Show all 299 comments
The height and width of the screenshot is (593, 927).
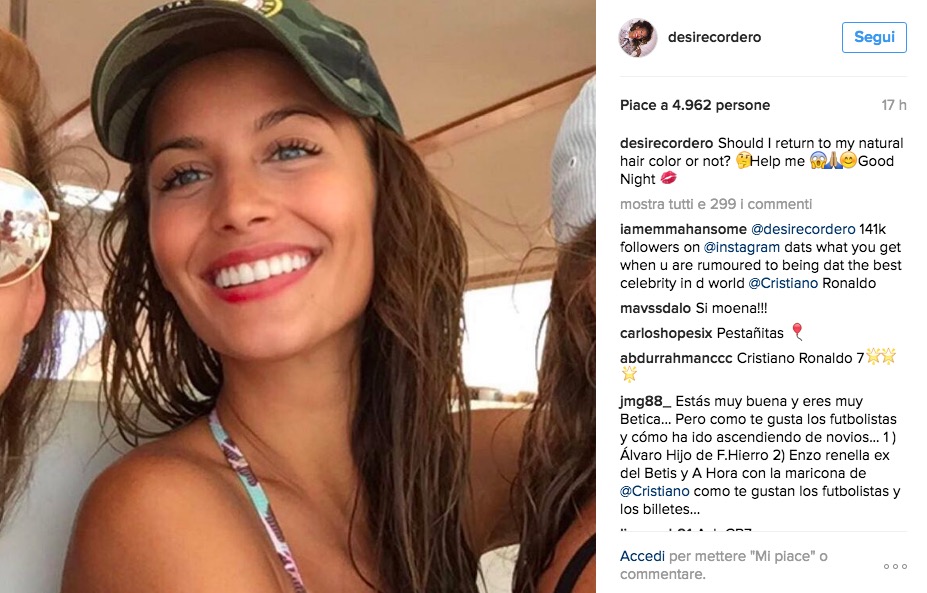tap(715, 204)
